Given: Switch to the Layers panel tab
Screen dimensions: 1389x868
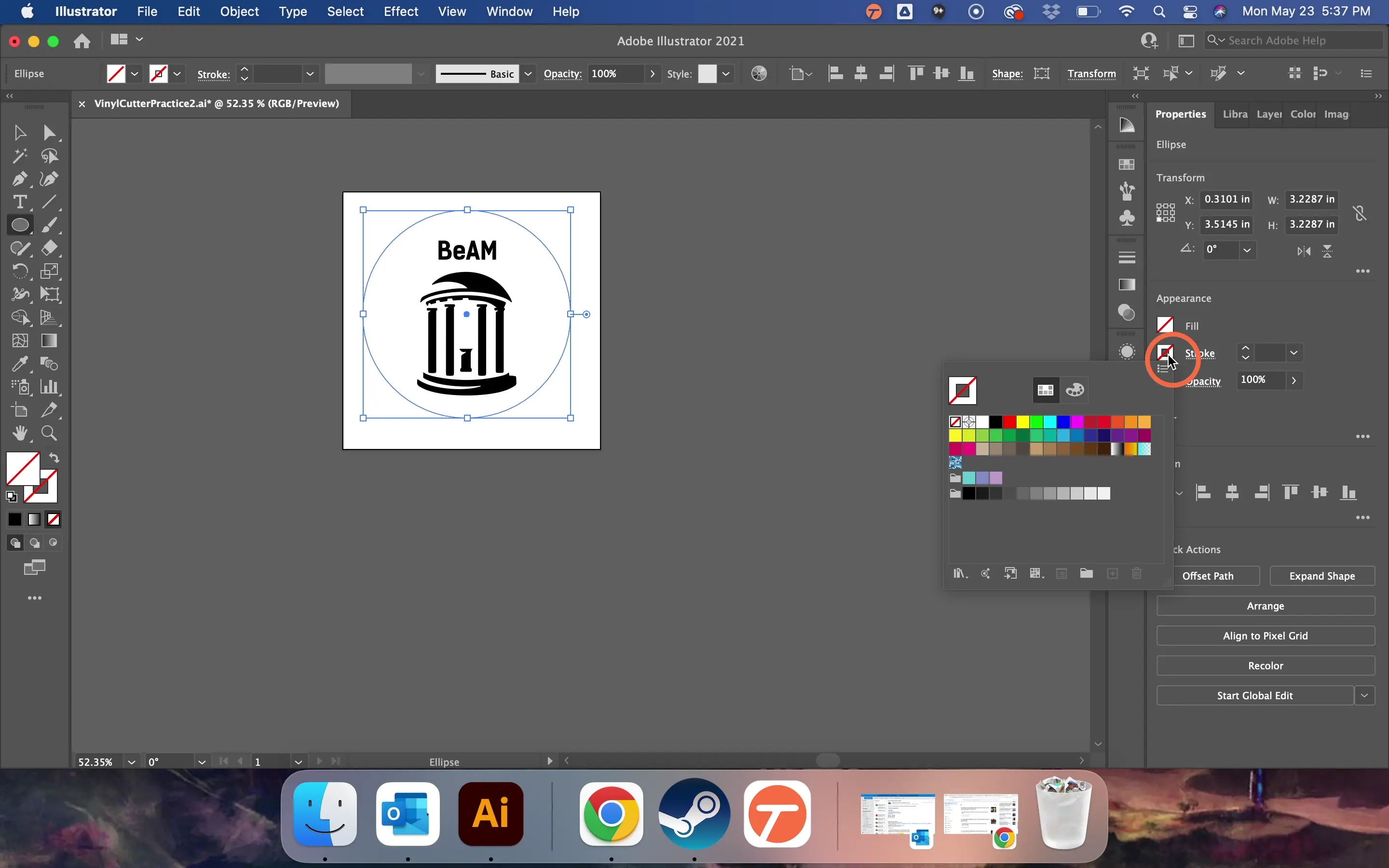Looking at the screenshot, I should coord(1268,114).
